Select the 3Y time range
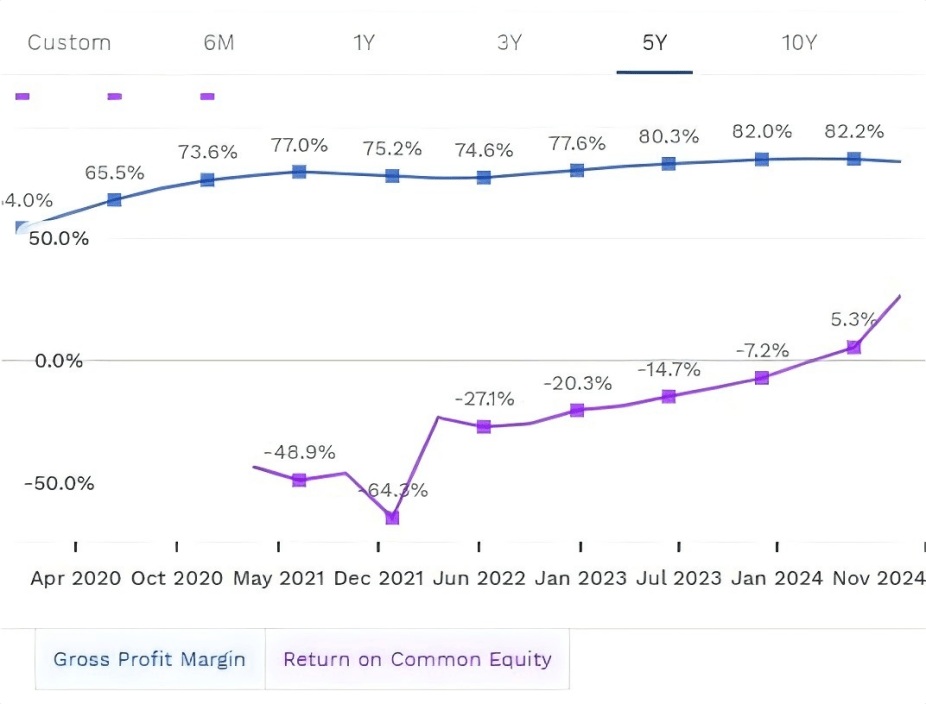Screen dimensions: 926x704 click(x=510, y=43)
